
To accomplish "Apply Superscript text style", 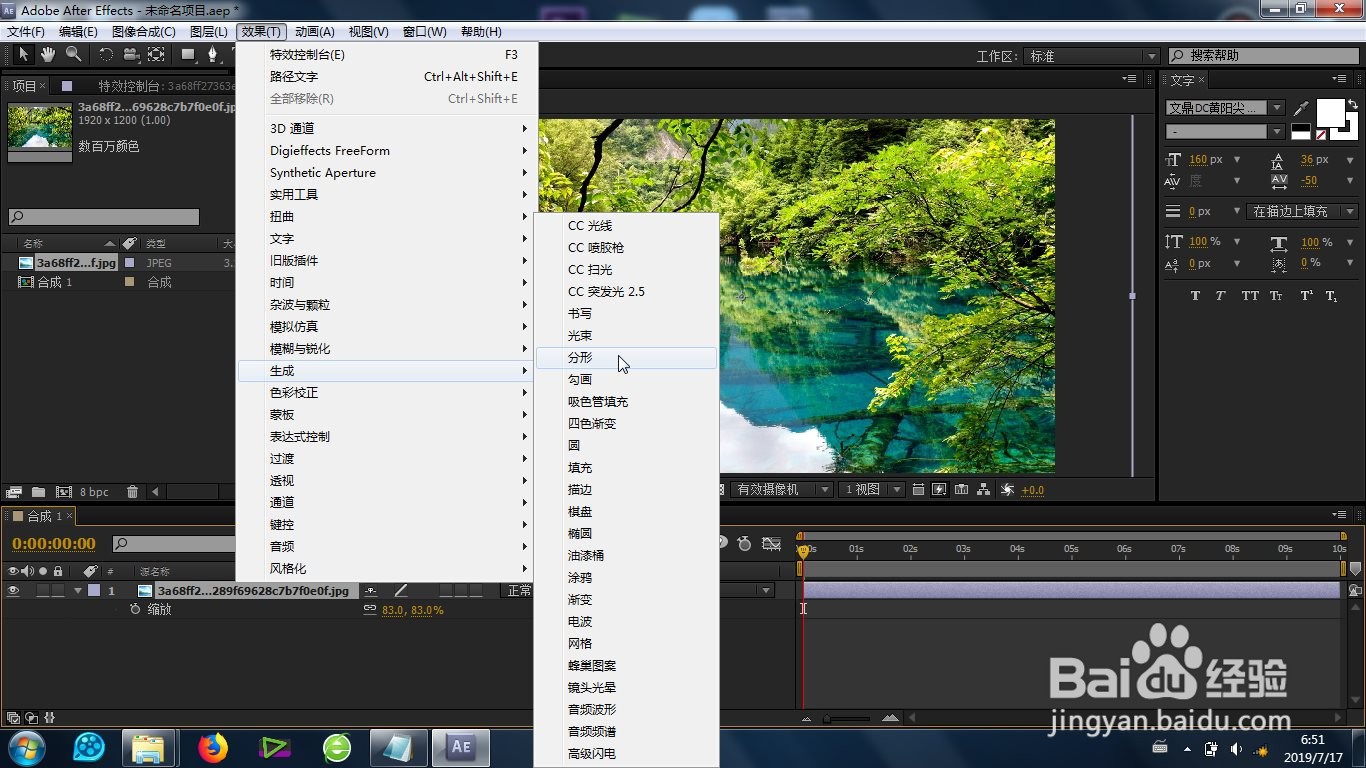I will [x=1306, y=296].
